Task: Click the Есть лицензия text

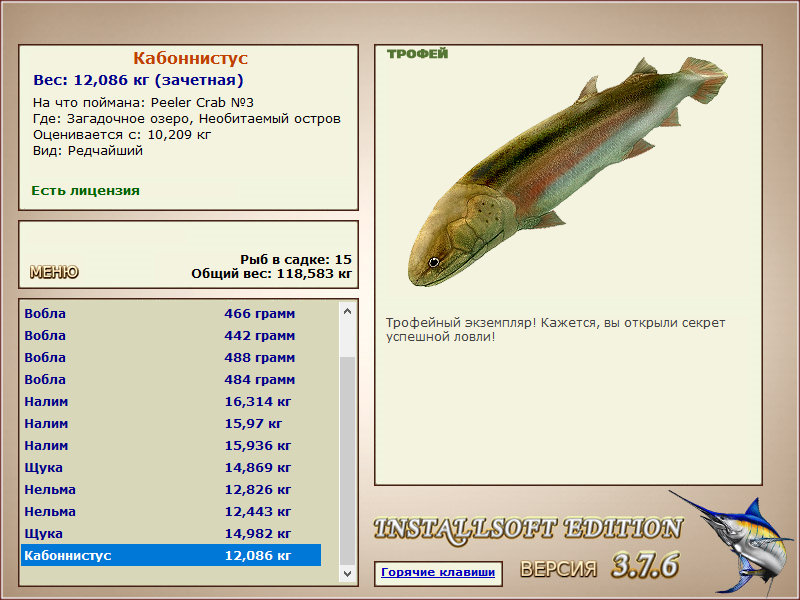Action: click(85, 190)
